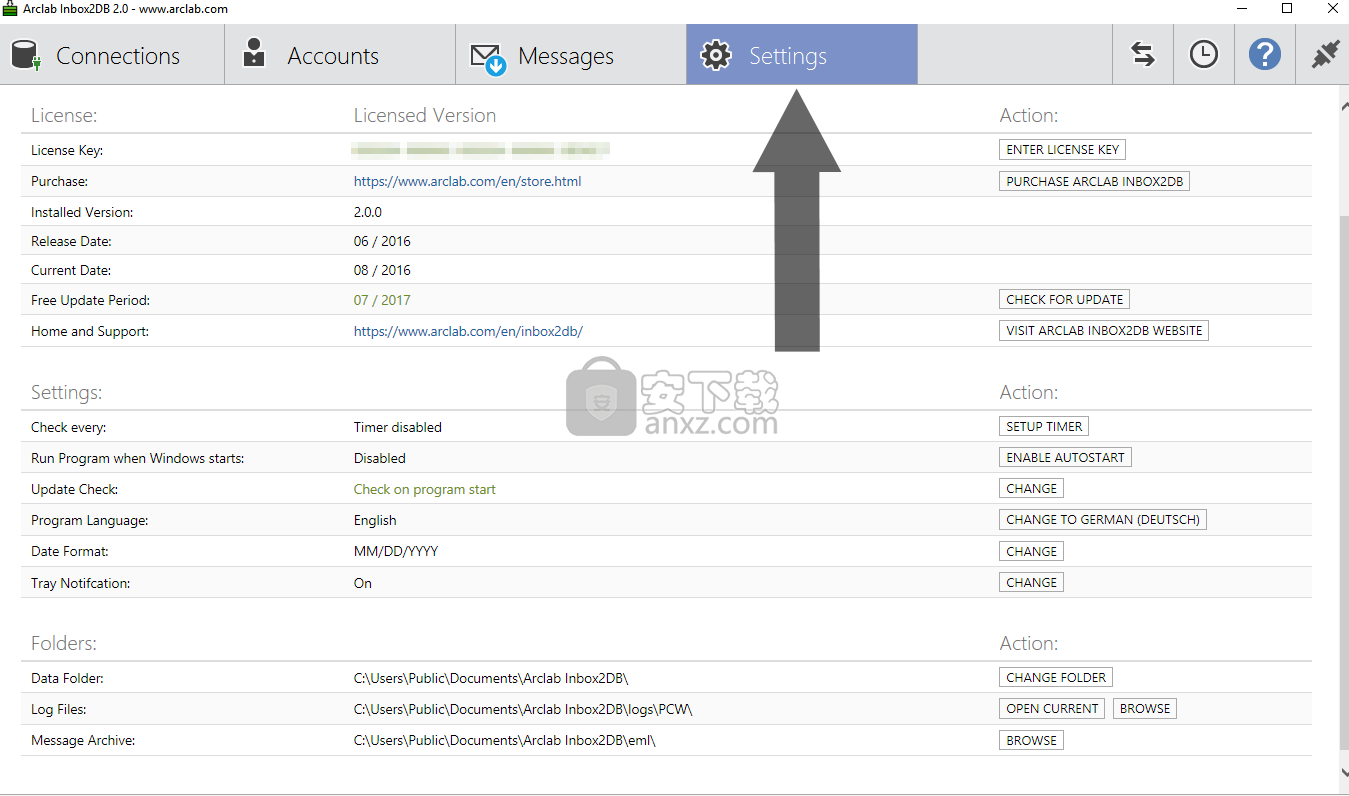Open the arclab inbox2db support link
1349x796 pixels.
(x=468, y=331)
